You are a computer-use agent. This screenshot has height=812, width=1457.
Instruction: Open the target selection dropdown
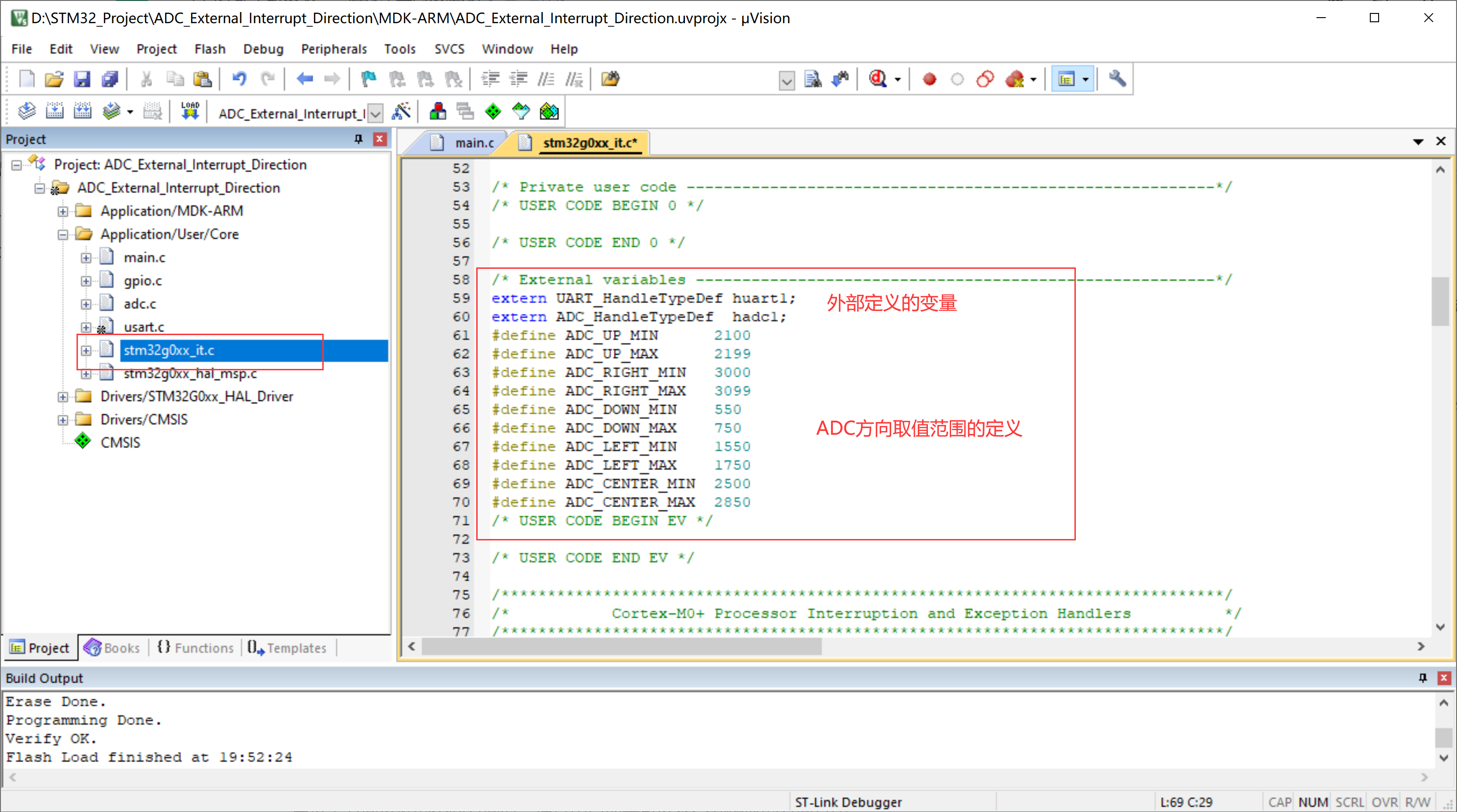(x=375, y=113)
